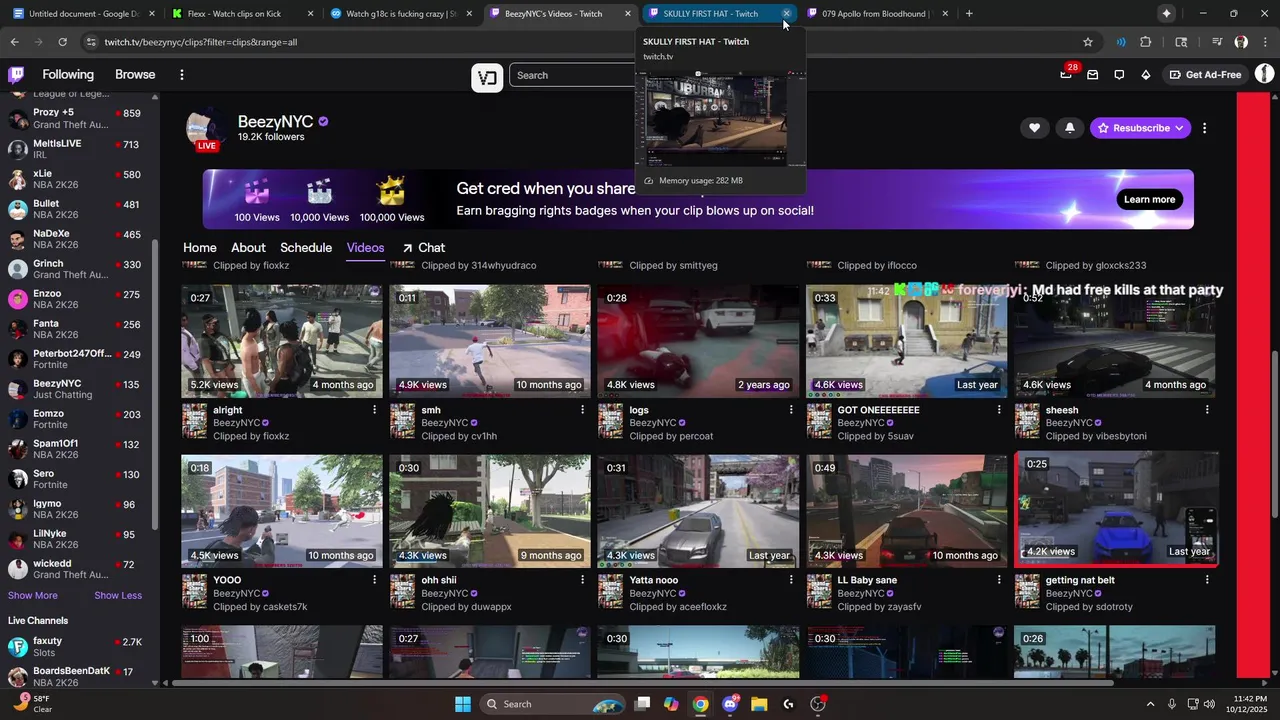Open the Get Bits diamond icon

point(1146,75)
